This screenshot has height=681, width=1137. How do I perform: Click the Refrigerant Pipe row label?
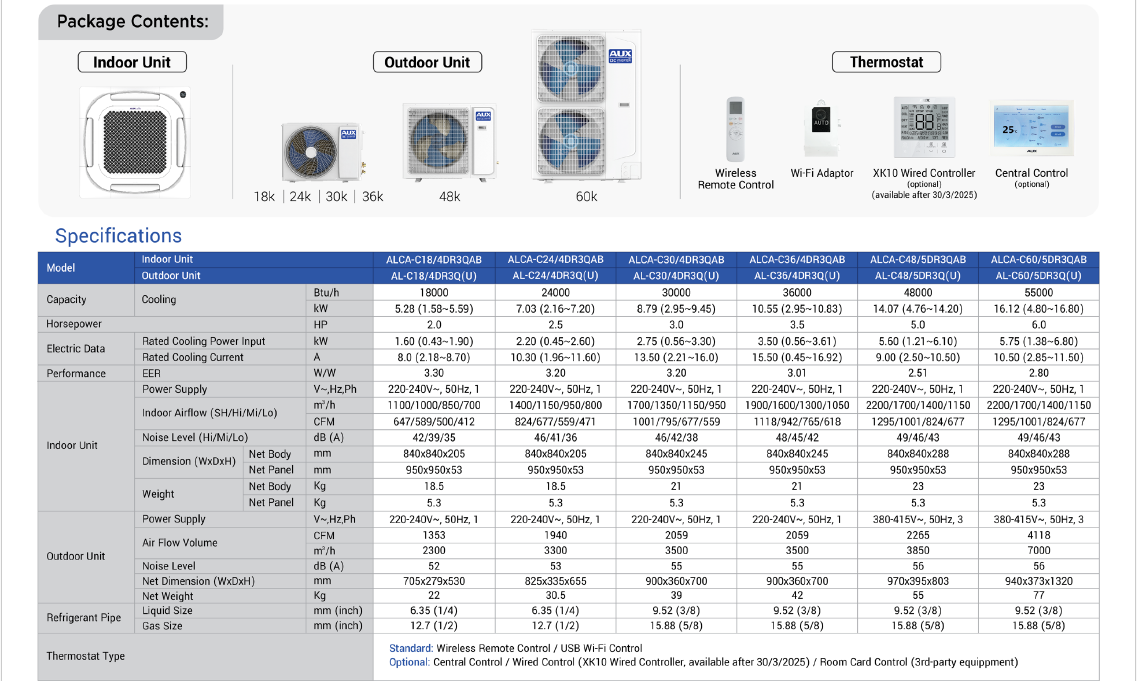coord(82,618)
